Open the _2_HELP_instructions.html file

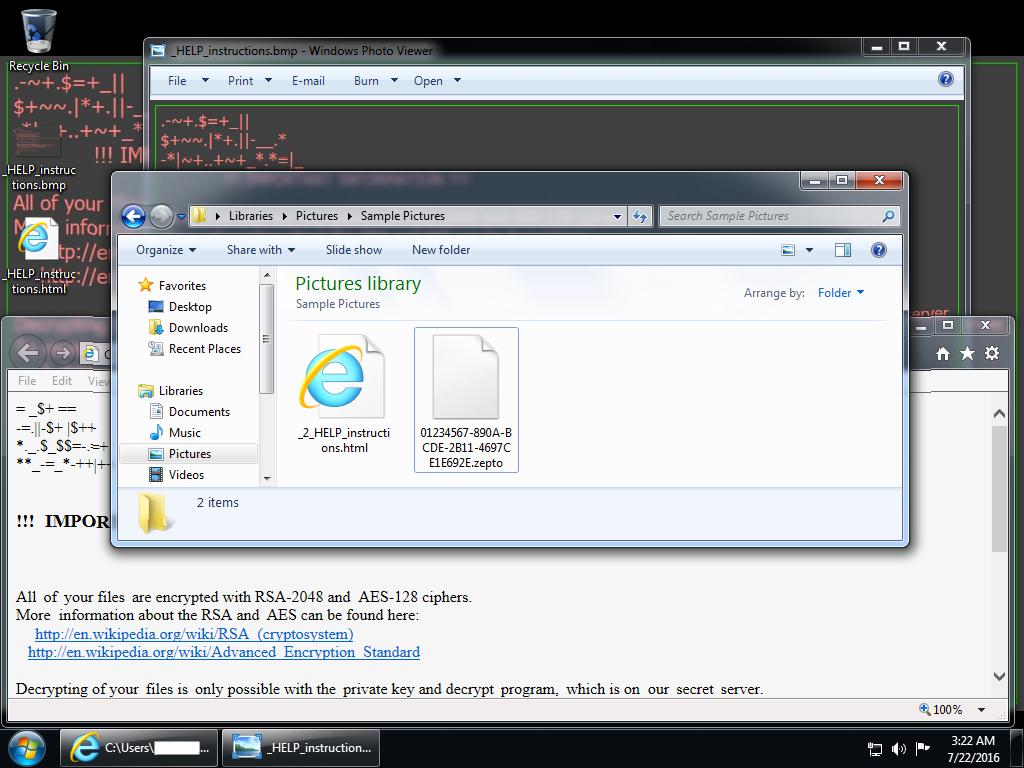(x=343, y=396)
